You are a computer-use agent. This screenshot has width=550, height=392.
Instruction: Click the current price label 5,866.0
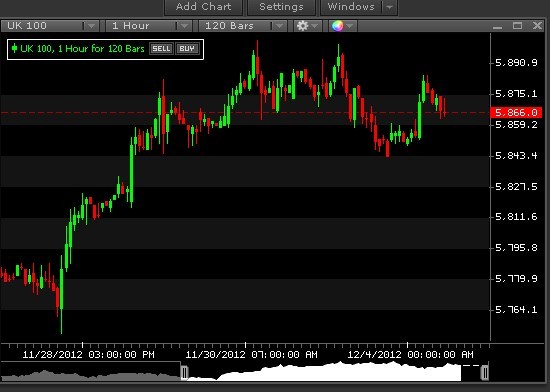point(516,113)
